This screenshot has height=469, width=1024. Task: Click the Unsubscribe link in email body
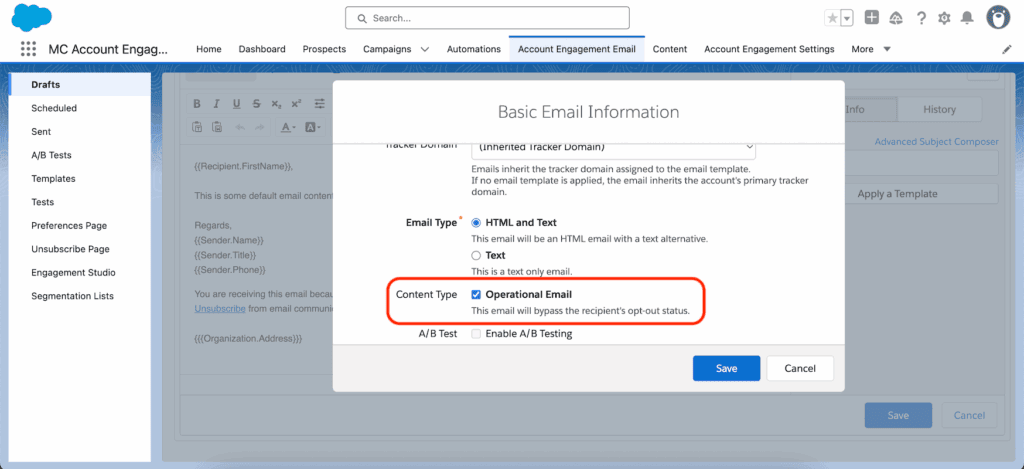[x=220, y=308]
